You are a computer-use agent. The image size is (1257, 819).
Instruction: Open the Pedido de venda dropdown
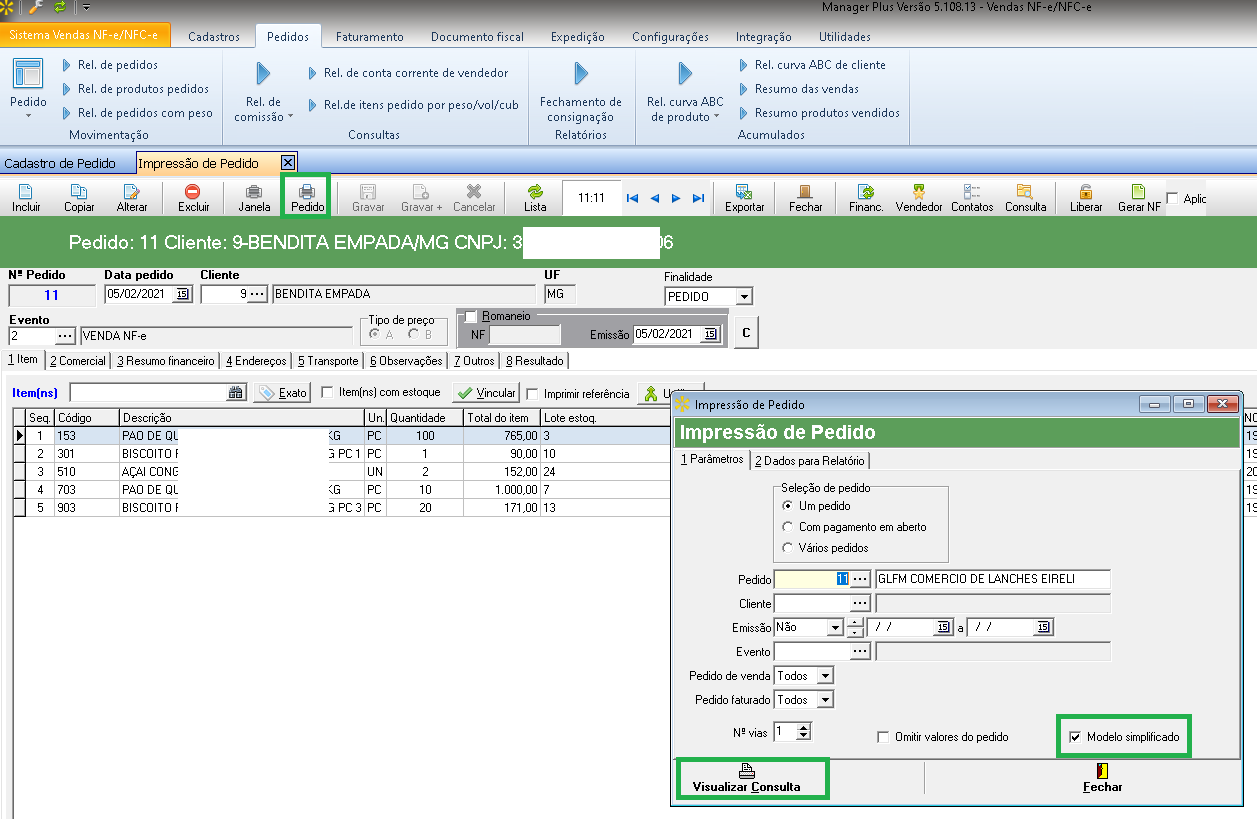point(824,676)
